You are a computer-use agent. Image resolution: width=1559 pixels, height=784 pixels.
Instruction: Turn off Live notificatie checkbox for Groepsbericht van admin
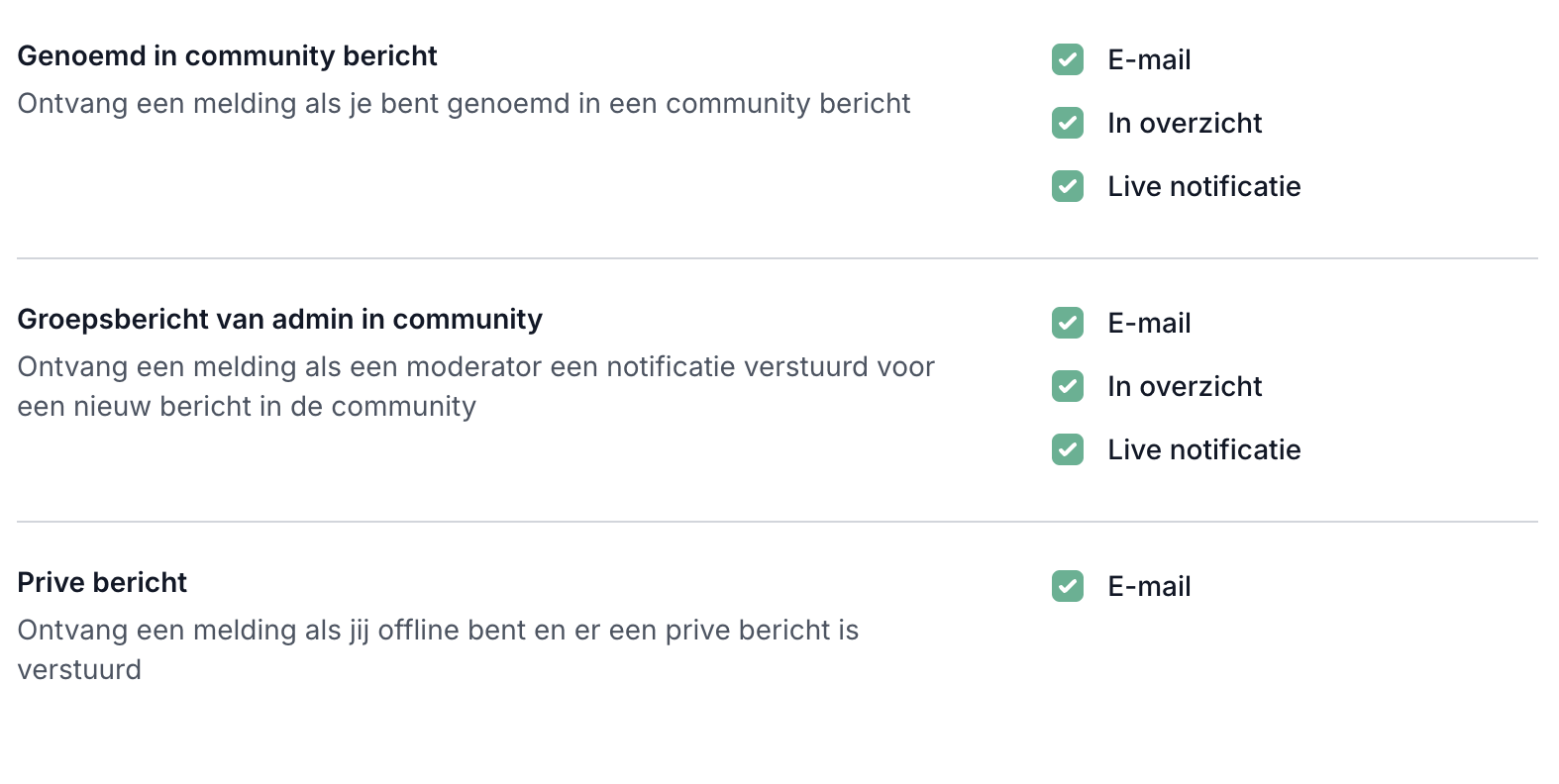click(x=1067, y=449)
